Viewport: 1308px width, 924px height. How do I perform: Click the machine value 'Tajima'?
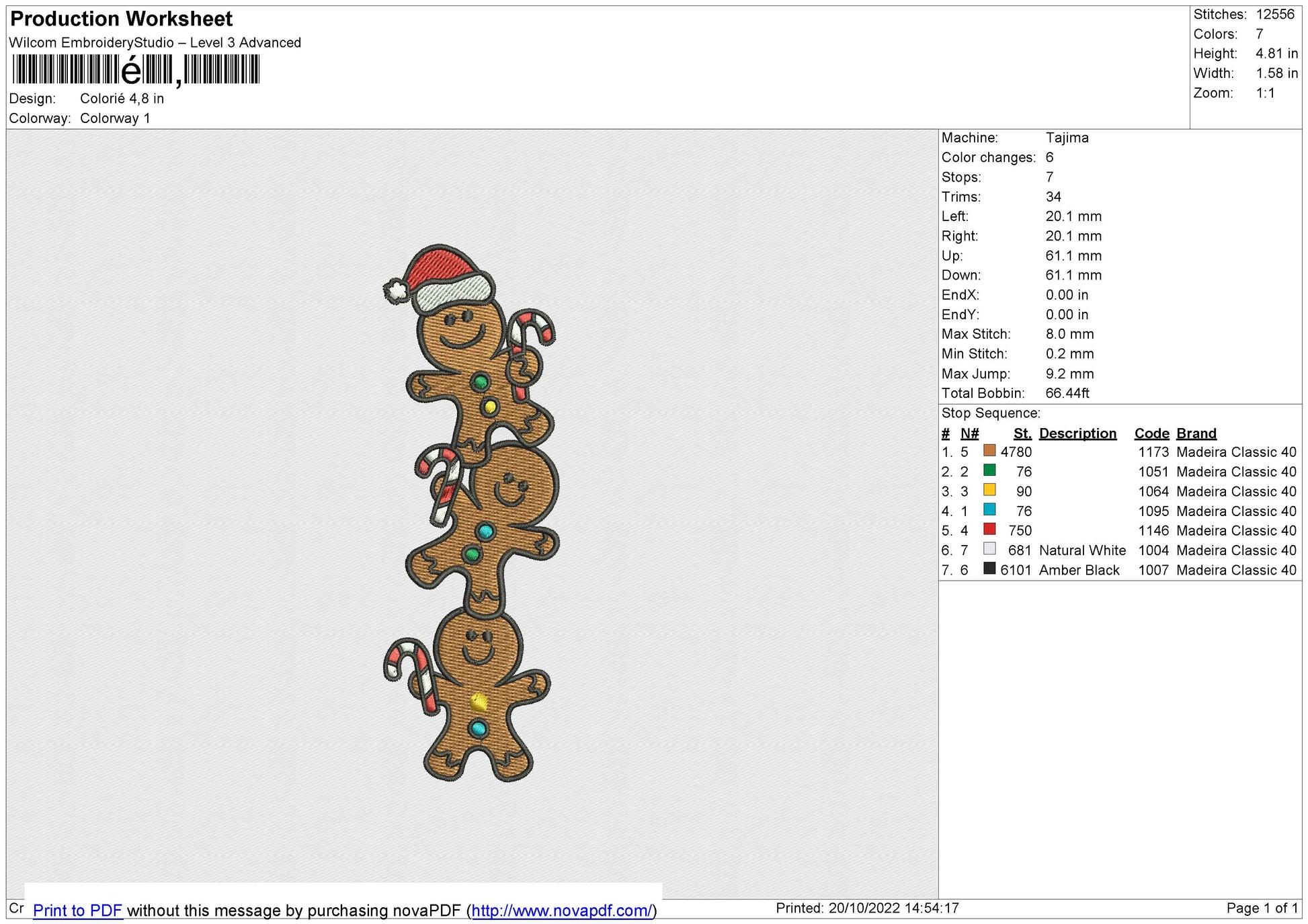(x=1067, y=138)
